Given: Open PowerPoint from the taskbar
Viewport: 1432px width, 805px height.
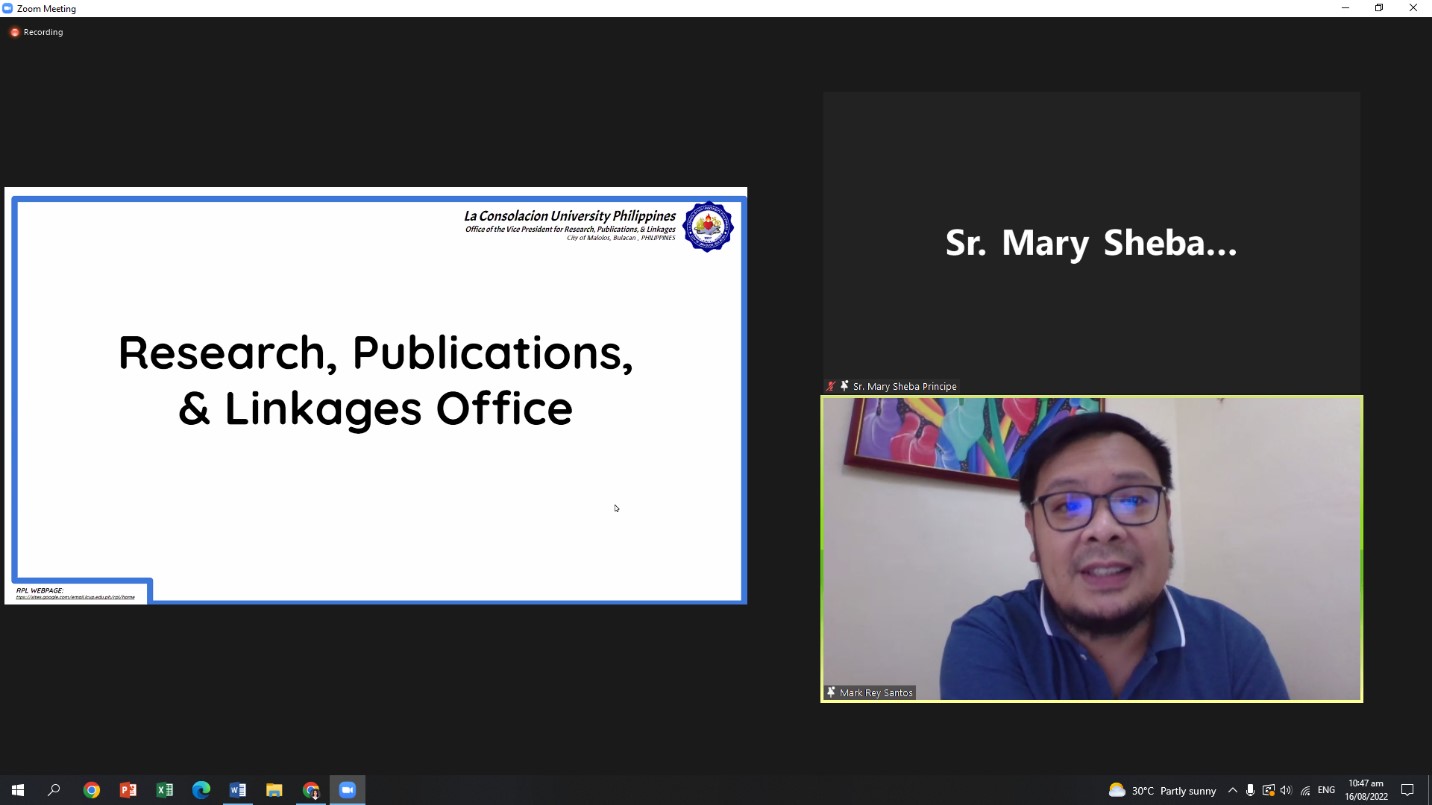Looking at the screenshot, I should (128, 790).
